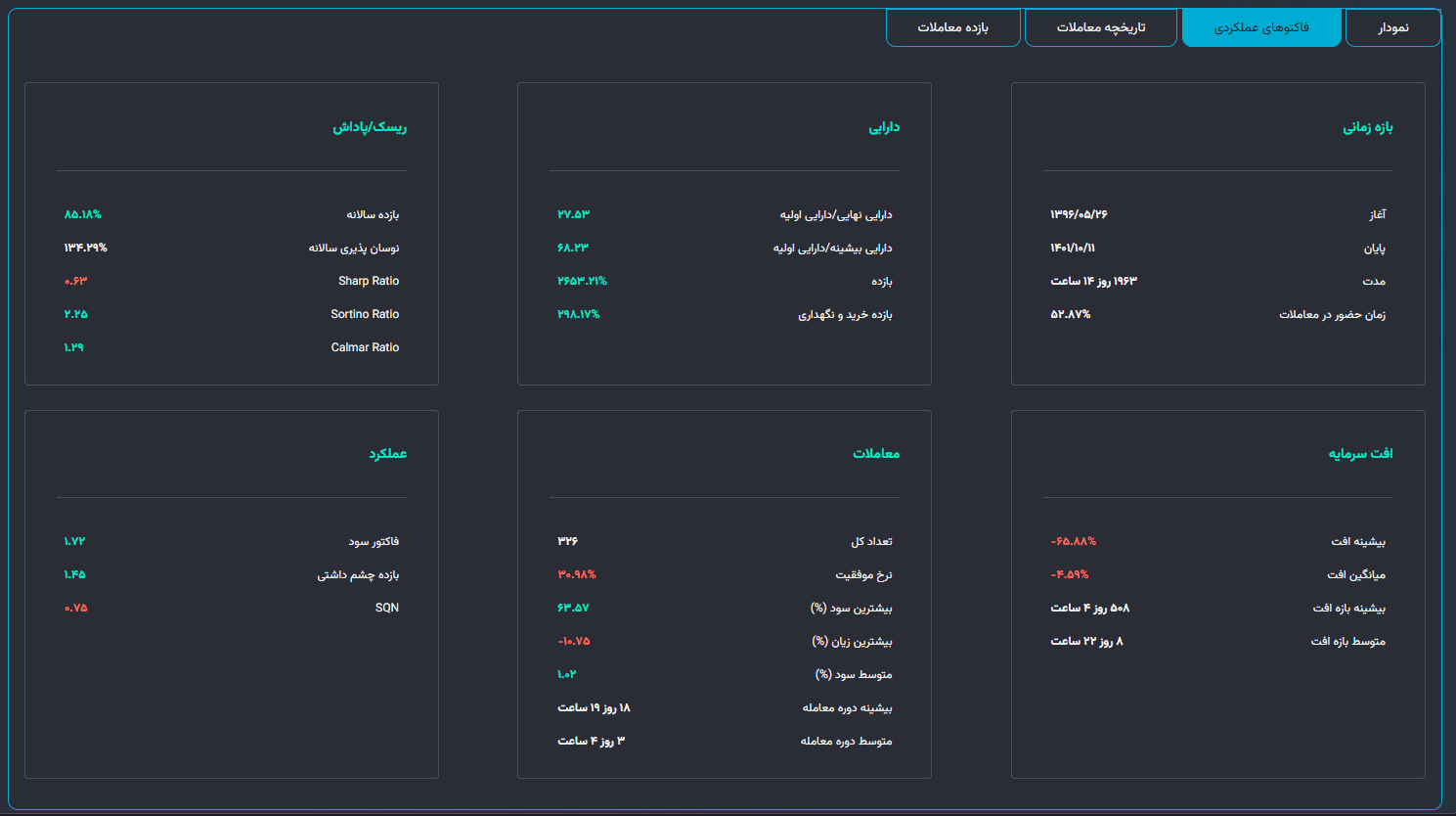Click the نرخ موفقیت label
The width and height of the screenshot is (1456, 816).
863,574
